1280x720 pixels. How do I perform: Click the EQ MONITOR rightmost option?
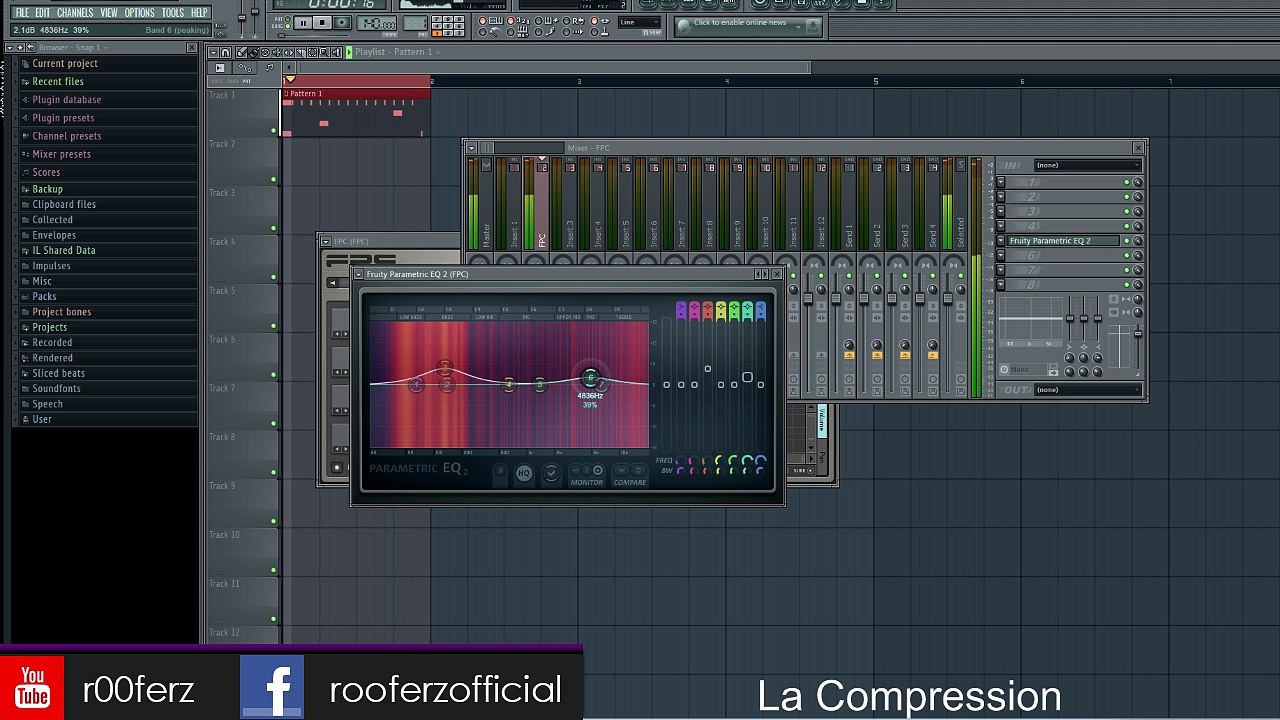[x=598, y=470]
